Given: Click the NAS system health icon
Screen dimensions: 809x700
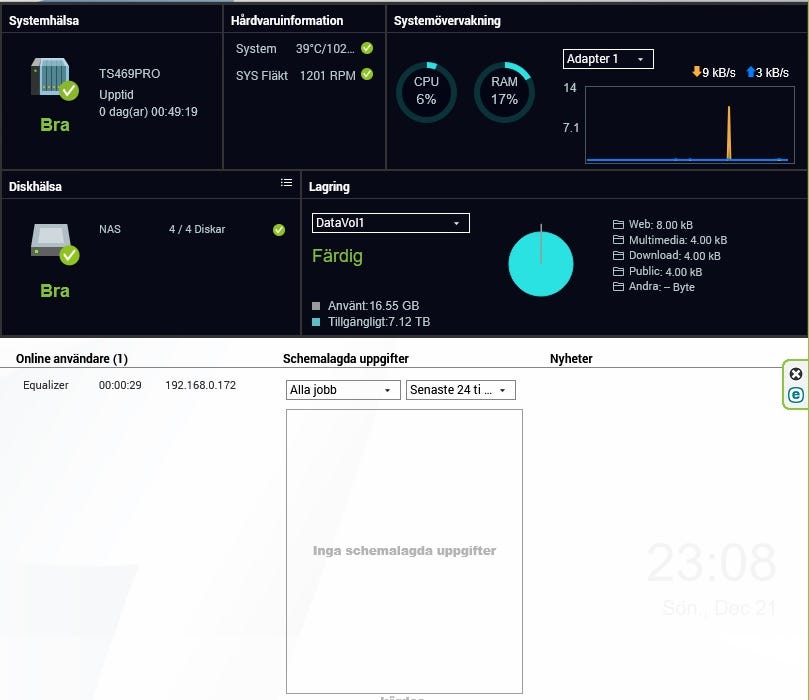Looking at the screenshot, I should (53, 79).
